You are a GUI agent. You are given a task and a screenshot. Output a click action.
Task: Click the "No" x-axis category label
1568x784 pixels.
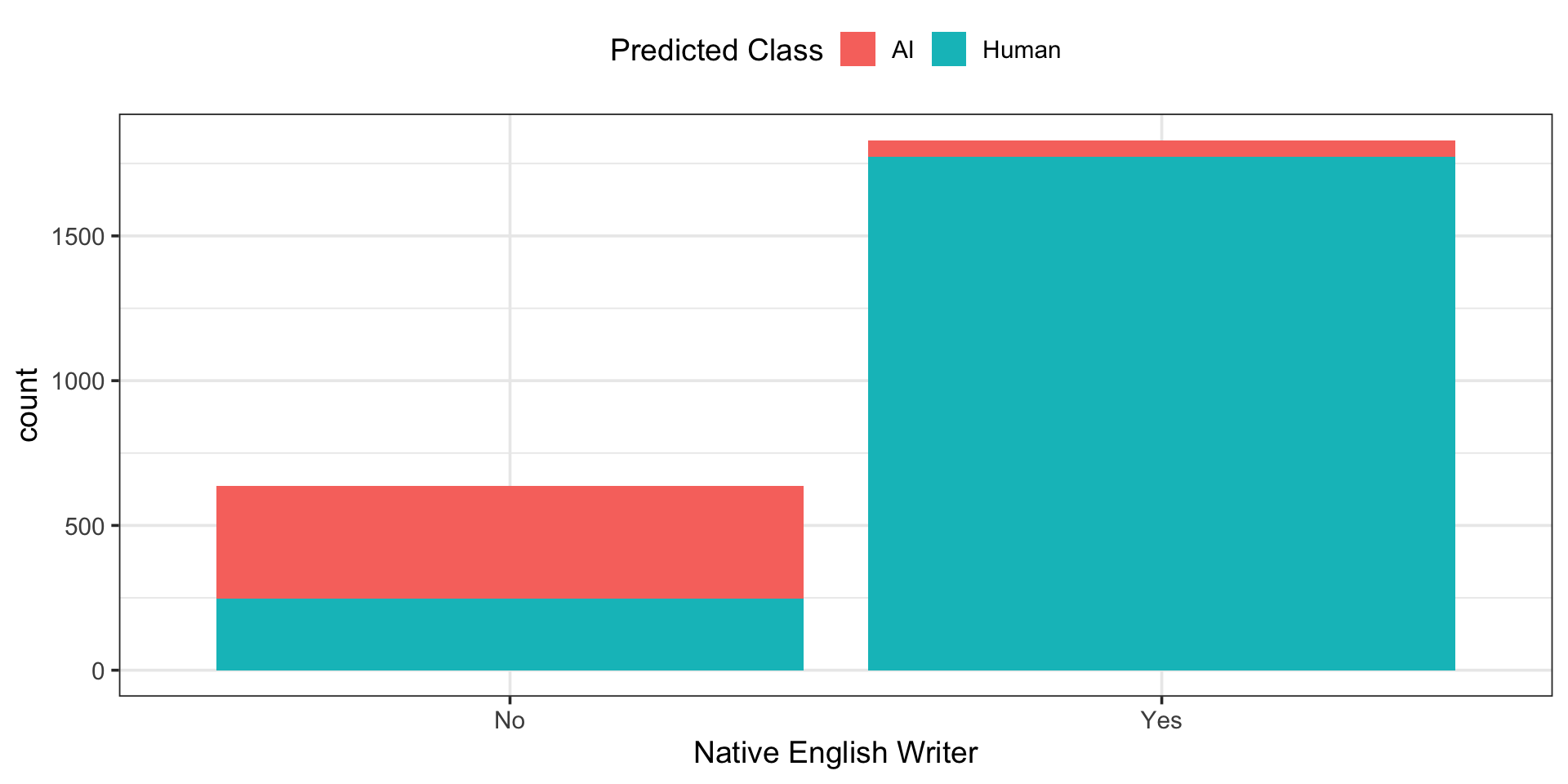[x=510, y=720]
